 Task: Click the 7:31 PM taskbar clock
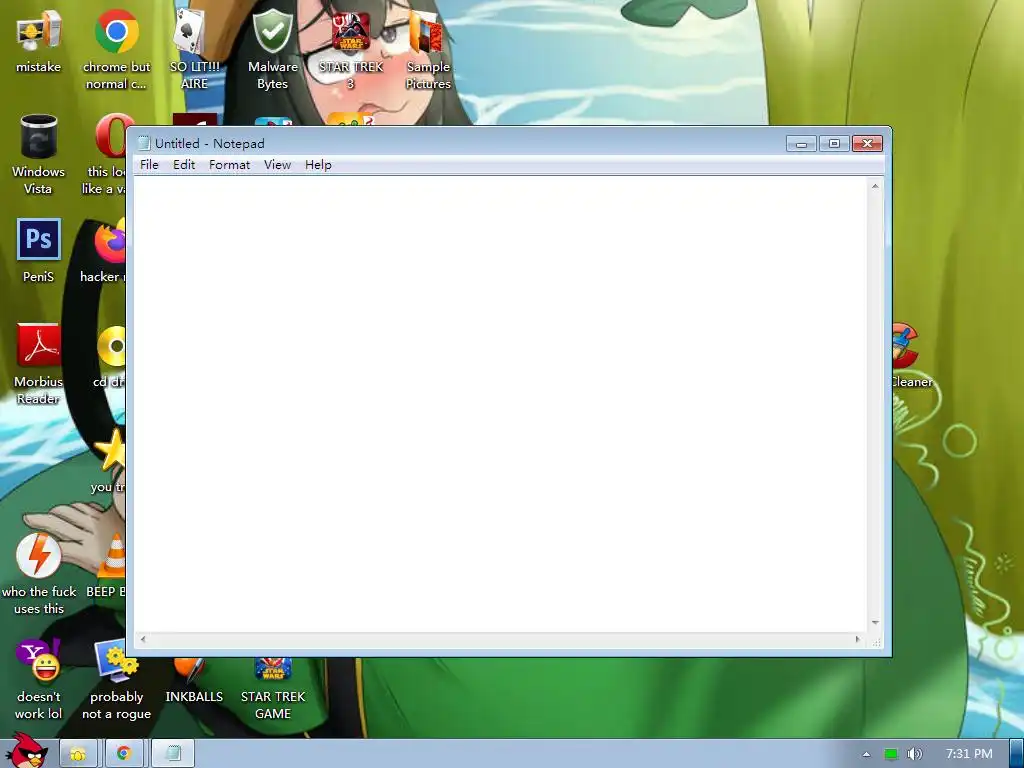(x=968, y=754)
